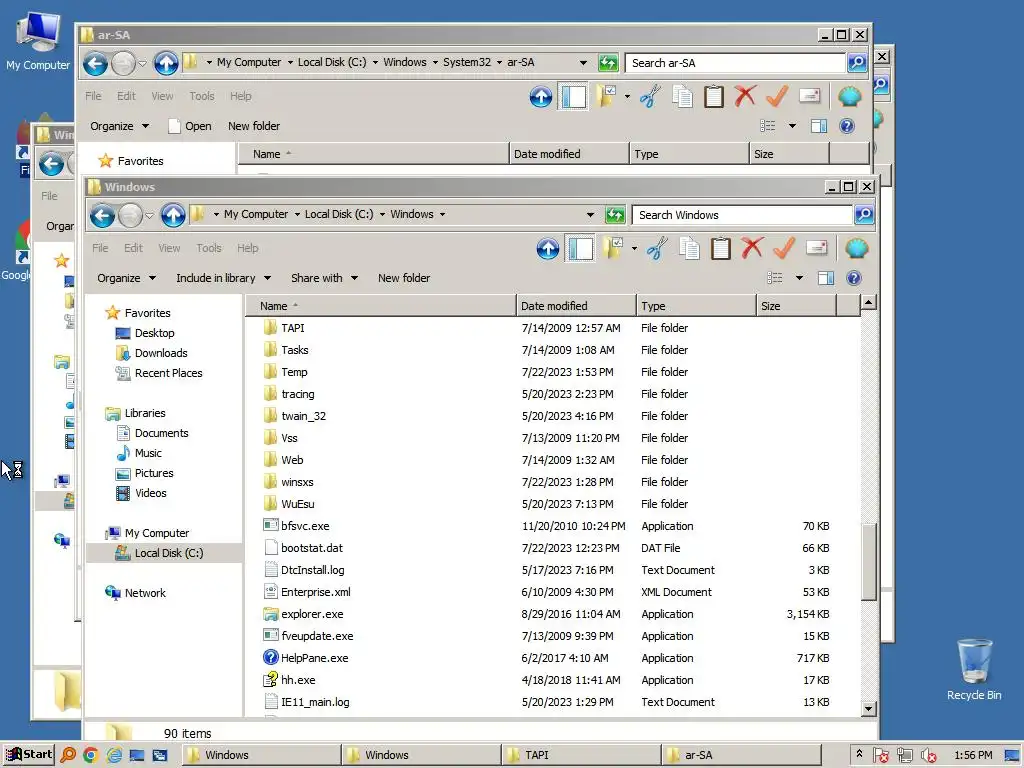Expand arrow after System32 in ar-SA breadcrumb
This screenshot has height=768, width=1024.
[x=500, y=63]
